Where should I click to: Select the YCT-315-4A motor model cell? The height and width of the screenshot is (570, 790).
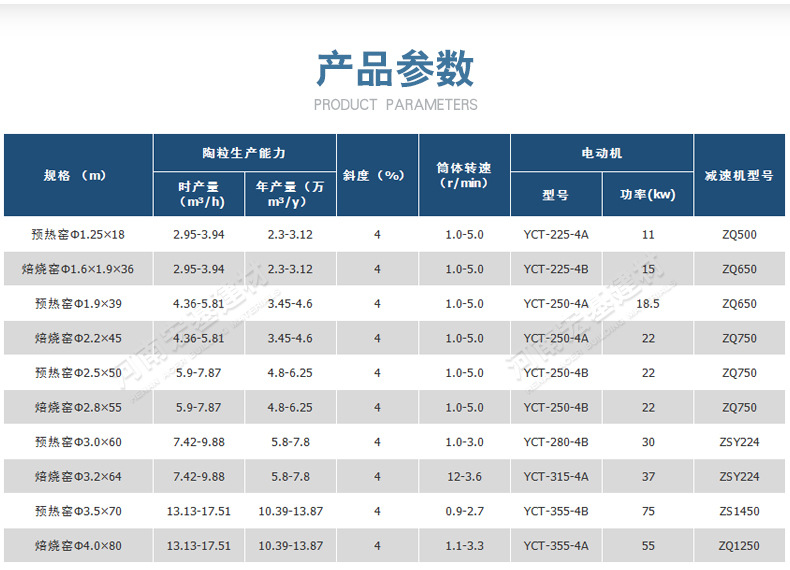(x=555, y=477)
